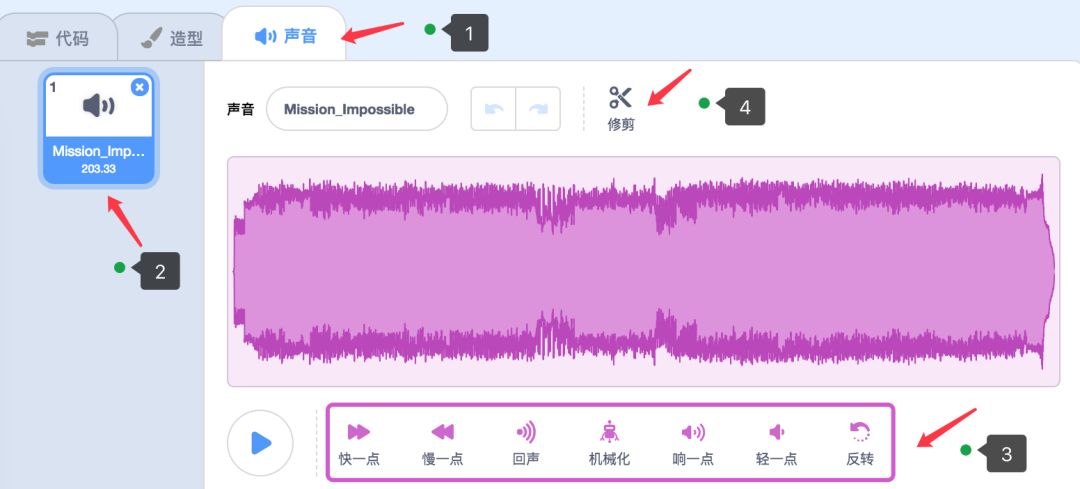Image resolution: width=1080 pixels, height=489 pixels.
Task: Click the sound name field Mission_Impossible
Action: point(357,109)
